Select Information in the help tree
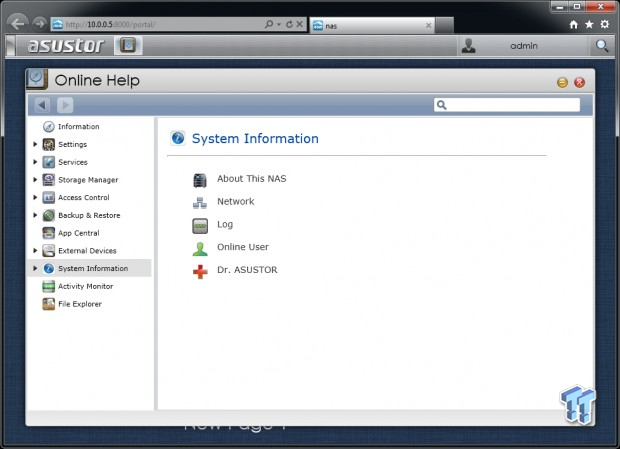The image size is (620, 449). [79, 126]
